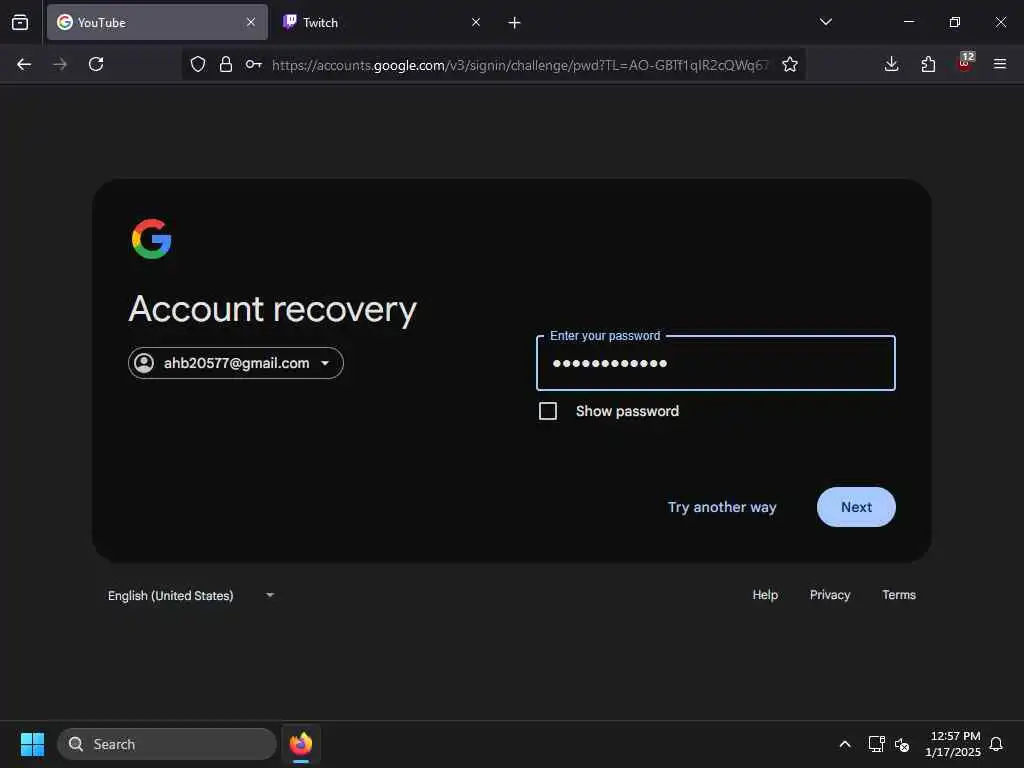Close the Twitch tab

476,22
